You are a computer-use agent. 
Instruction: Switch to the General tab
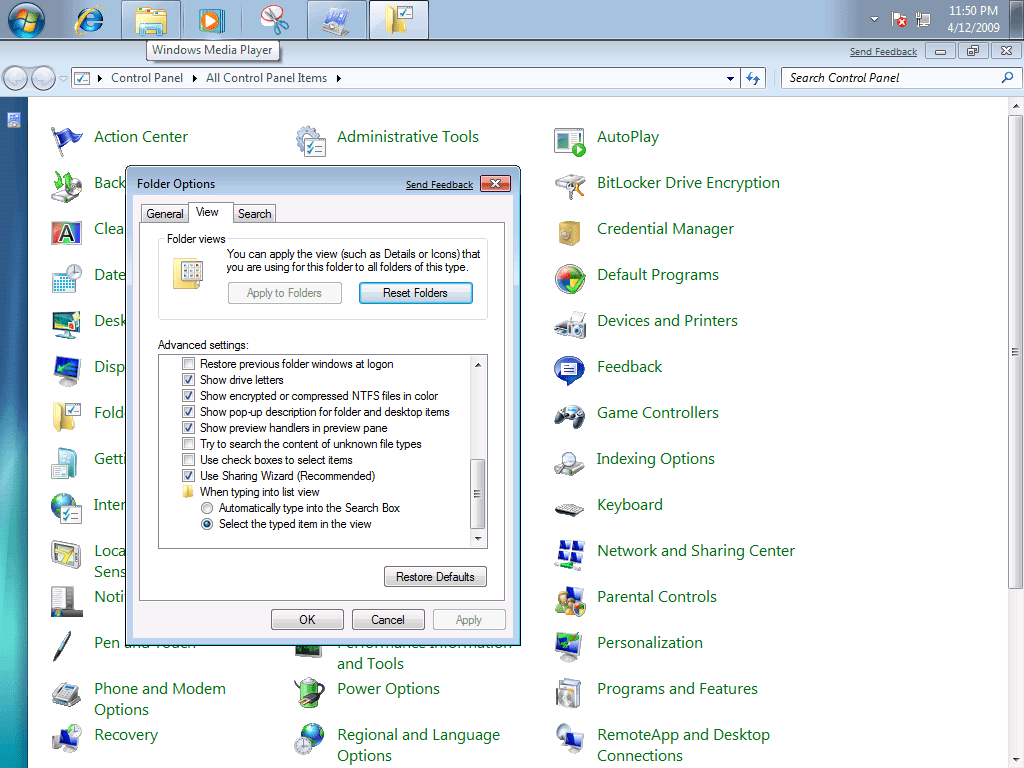coord(164,213)
